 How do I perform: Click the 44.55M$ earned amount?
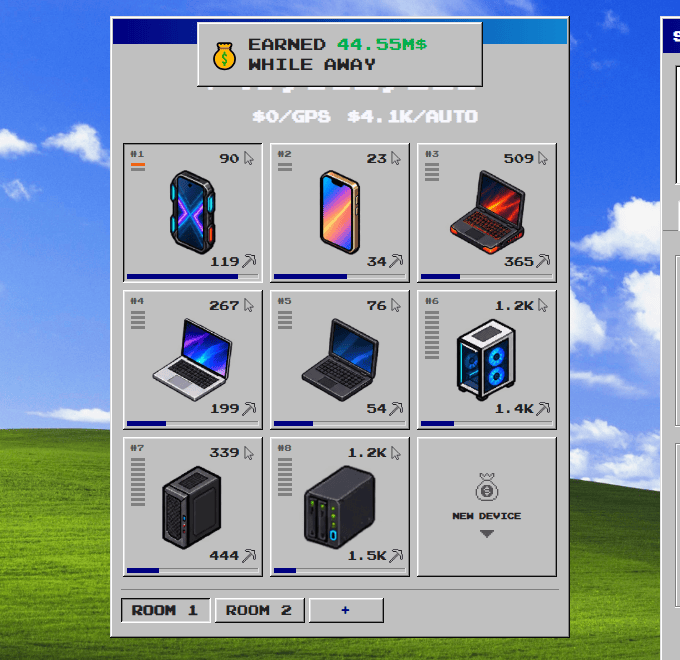coord(382,45)
